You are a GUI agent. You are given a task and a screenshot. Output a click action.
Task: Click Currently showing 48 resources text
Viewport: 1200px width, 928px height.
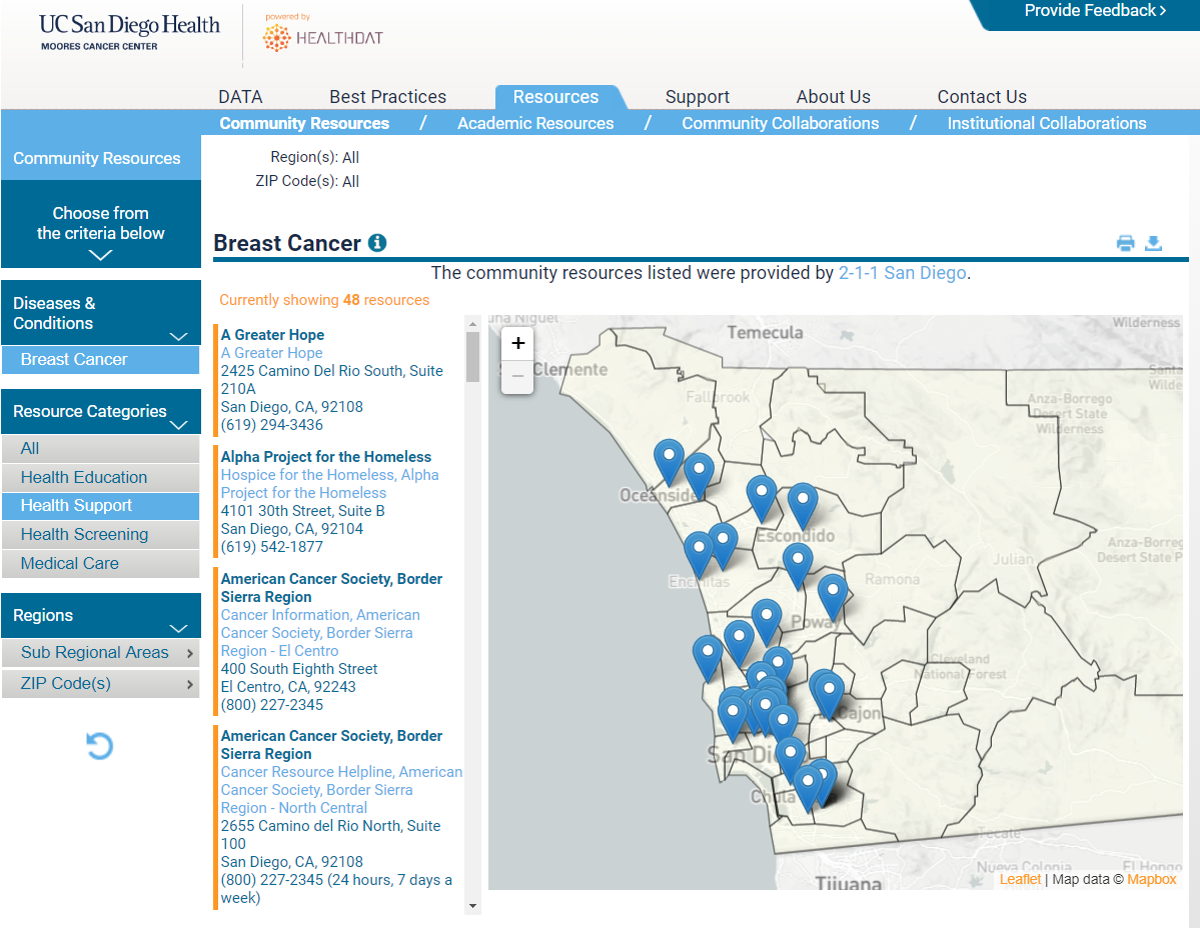[x=324, y=300]
